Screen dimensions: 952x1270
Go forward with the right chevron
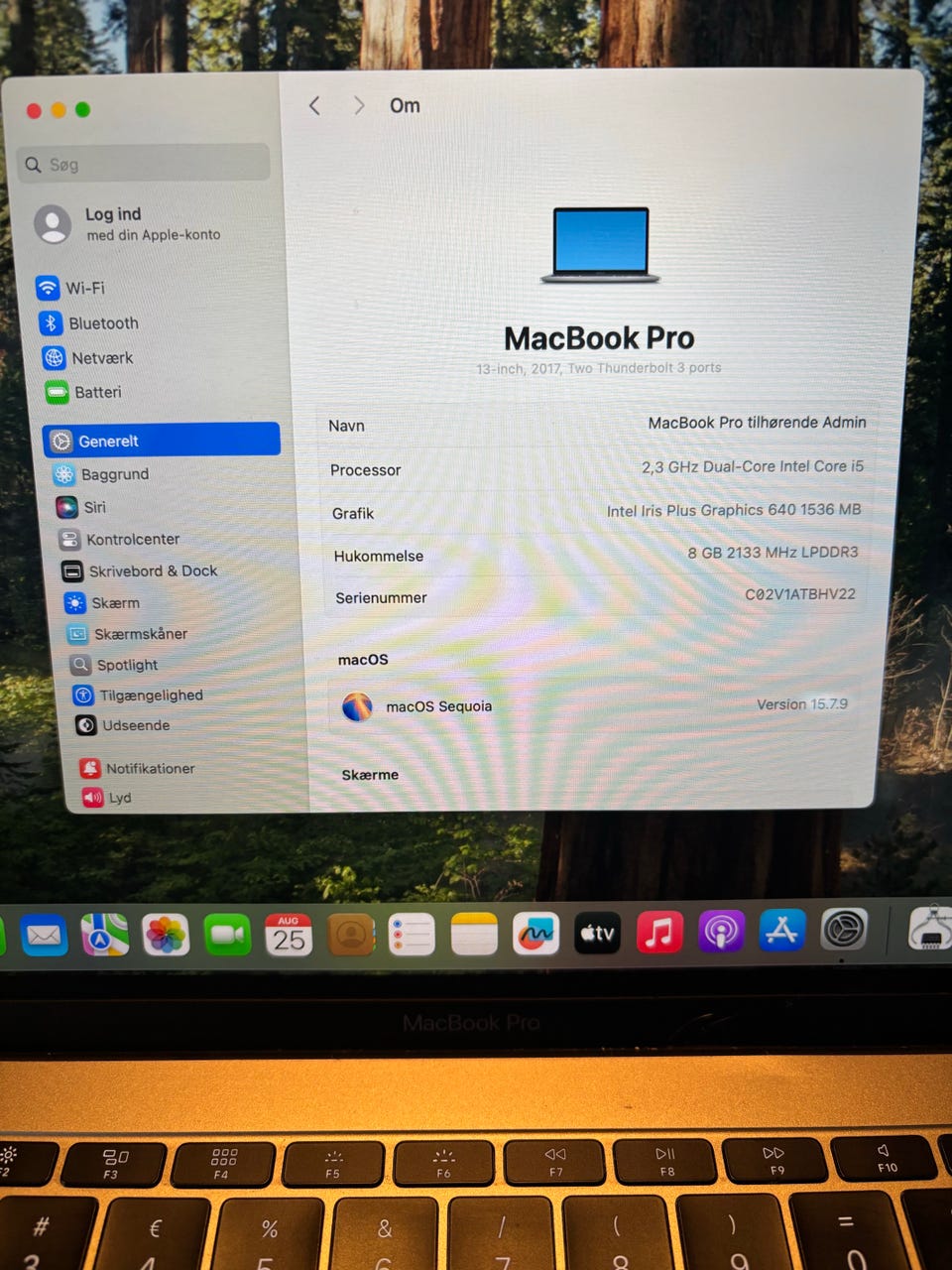(x=359, y=105)
